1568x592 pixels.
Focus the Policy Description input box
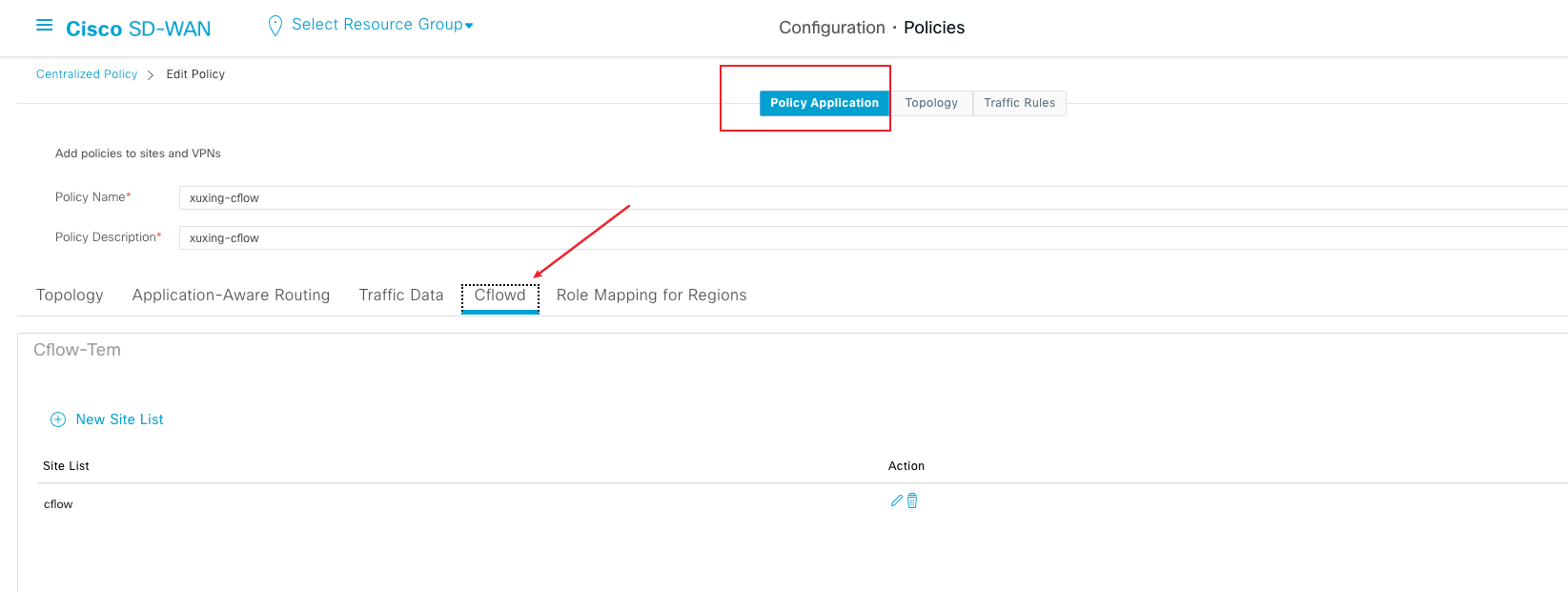pos(858,238)
